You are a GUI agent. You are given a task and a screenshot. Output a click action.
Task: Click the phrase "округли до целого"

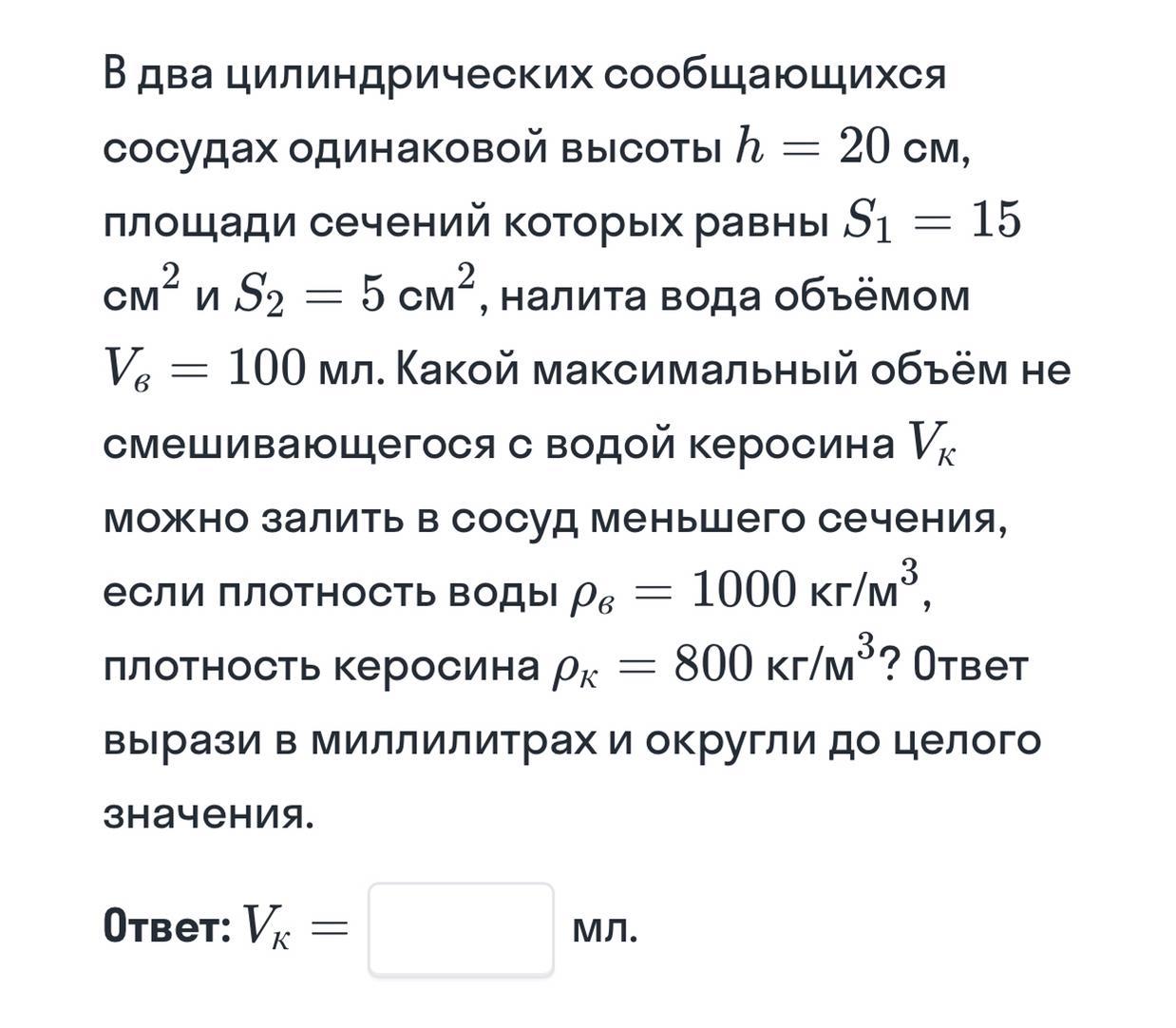tap(843, 741)
